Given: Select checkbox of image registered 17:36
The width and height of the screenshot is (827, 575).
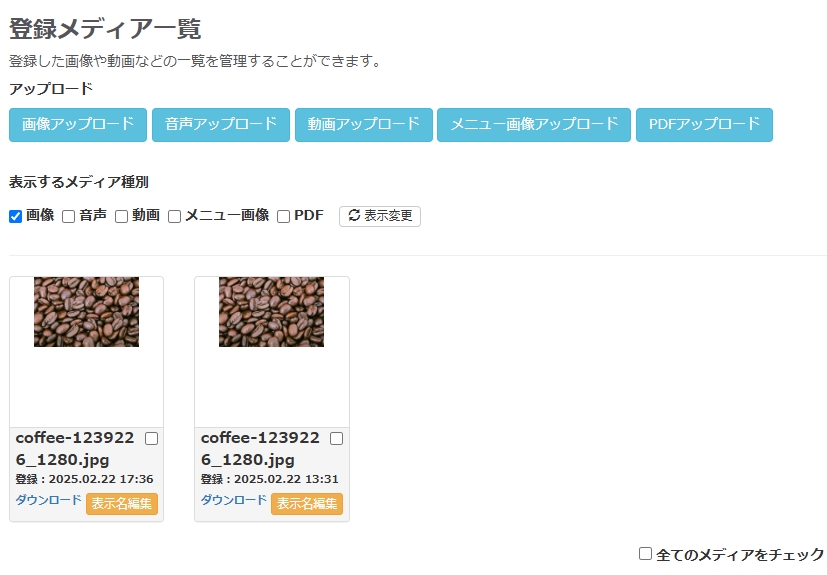Looking at the screenshot, I should (151, 438).
